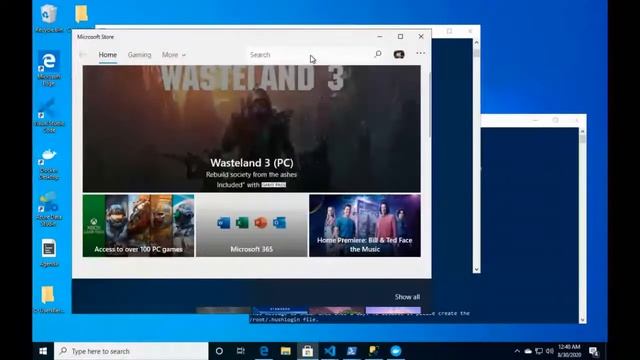
Task: Switch to the Home tab in Microsoft Store
Action: [108, 55]
